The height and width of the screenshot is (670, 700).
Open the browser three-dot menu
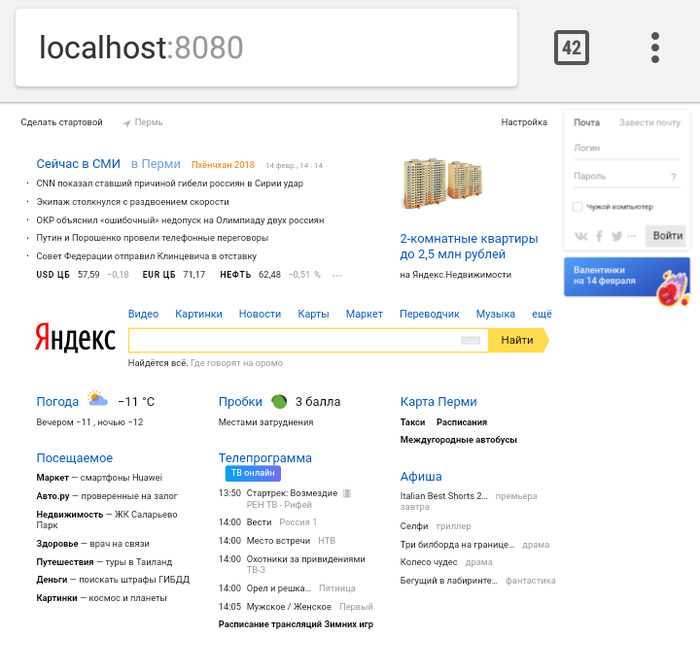tap(655, 48)
